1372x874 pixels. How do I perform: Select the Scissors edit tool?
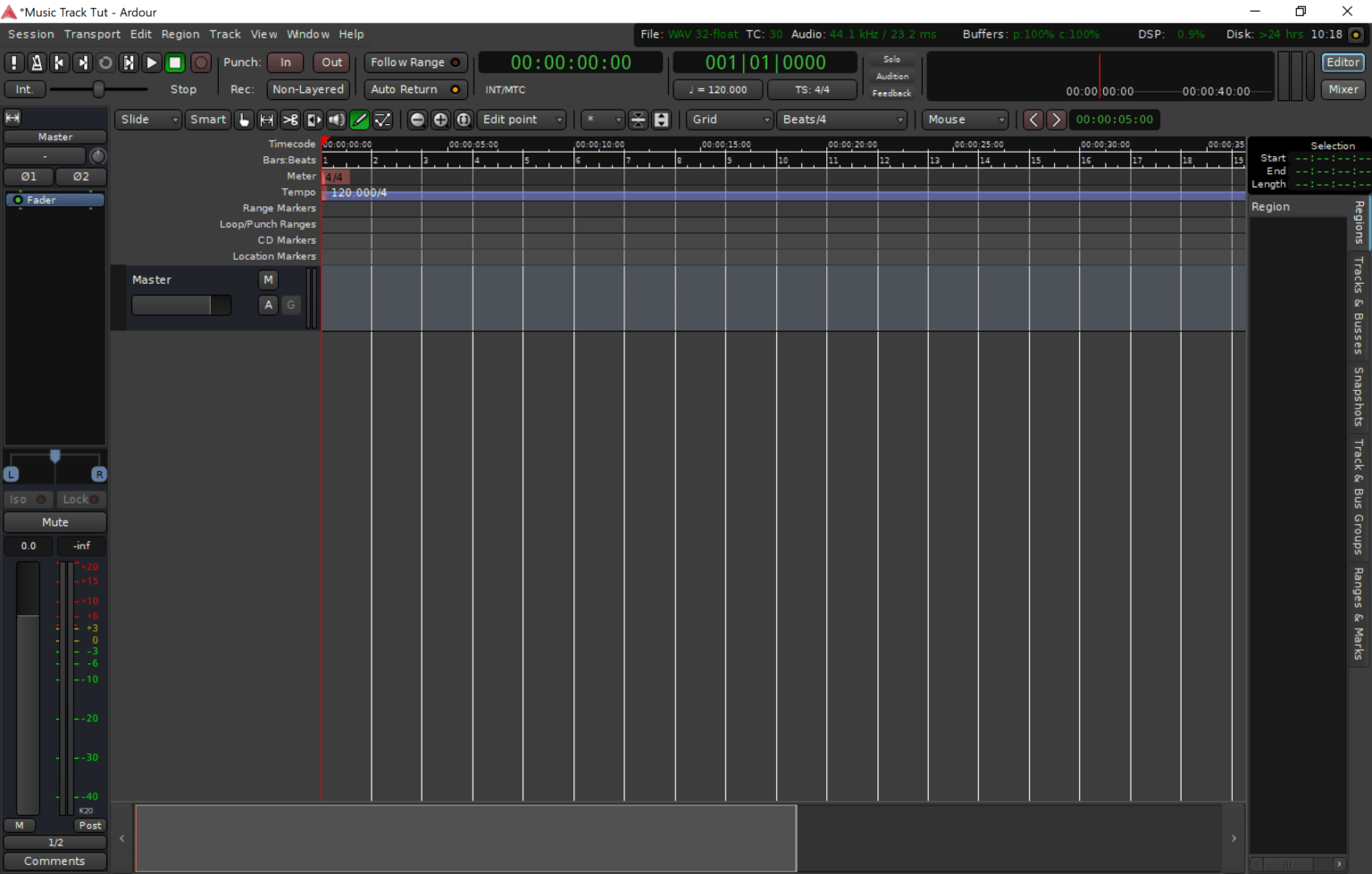pyautogui.click(x=290, y=120)
